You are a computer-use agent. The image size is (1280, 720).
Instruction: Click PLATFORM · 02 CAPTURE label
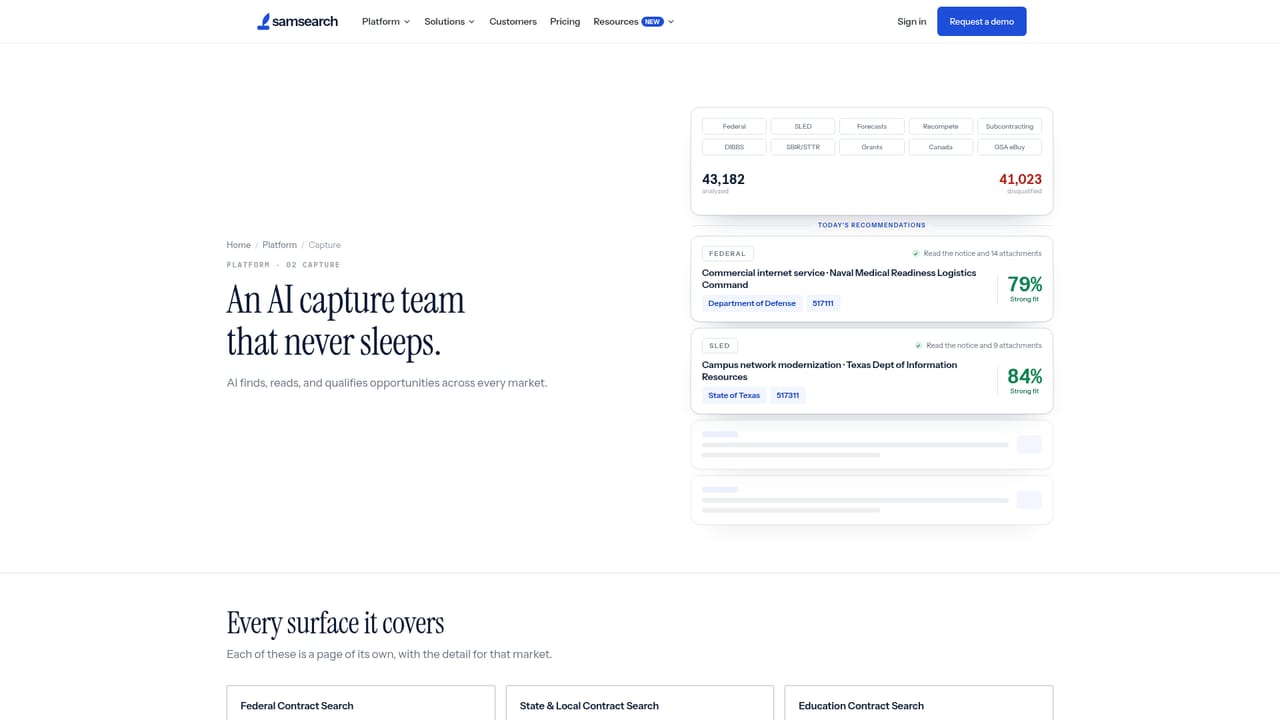pos(283,265)
